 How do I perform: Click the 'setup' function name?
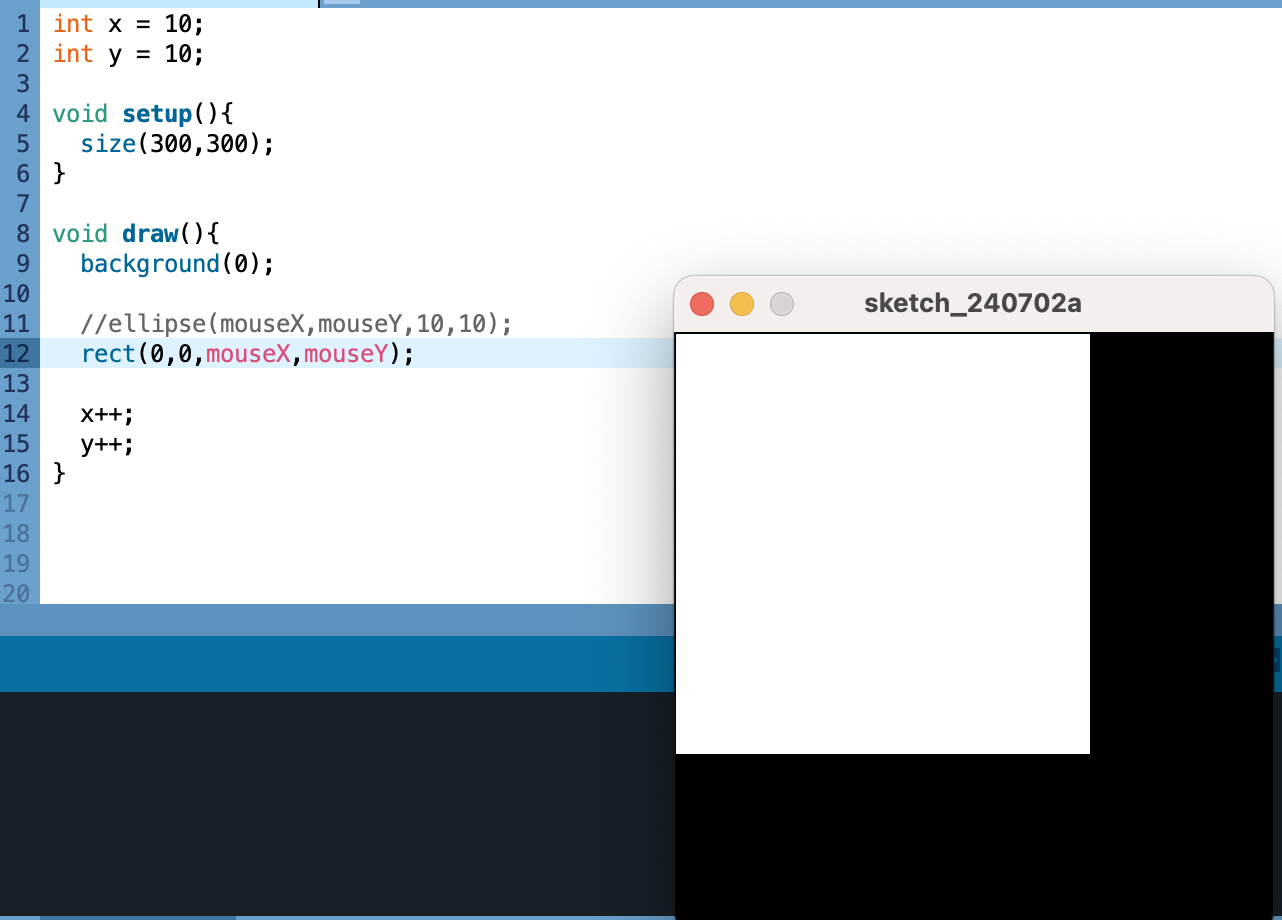156,114
